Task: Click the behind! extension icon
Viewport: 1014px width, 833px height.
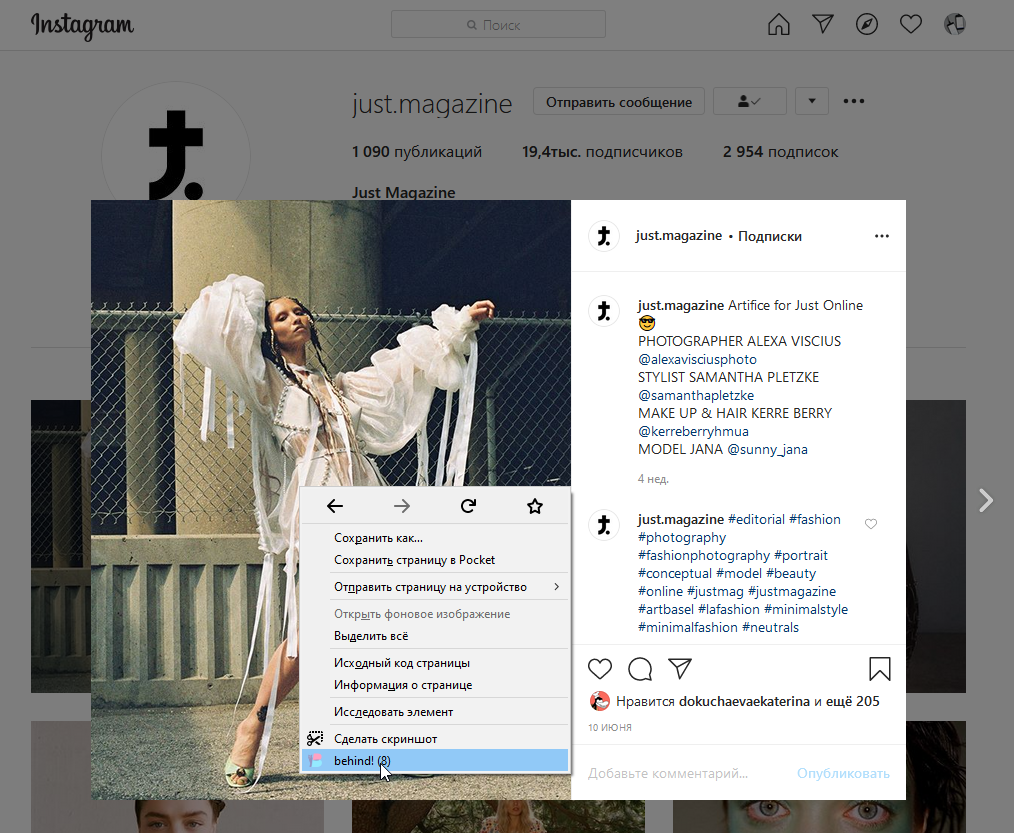Action: pos(315,761)
